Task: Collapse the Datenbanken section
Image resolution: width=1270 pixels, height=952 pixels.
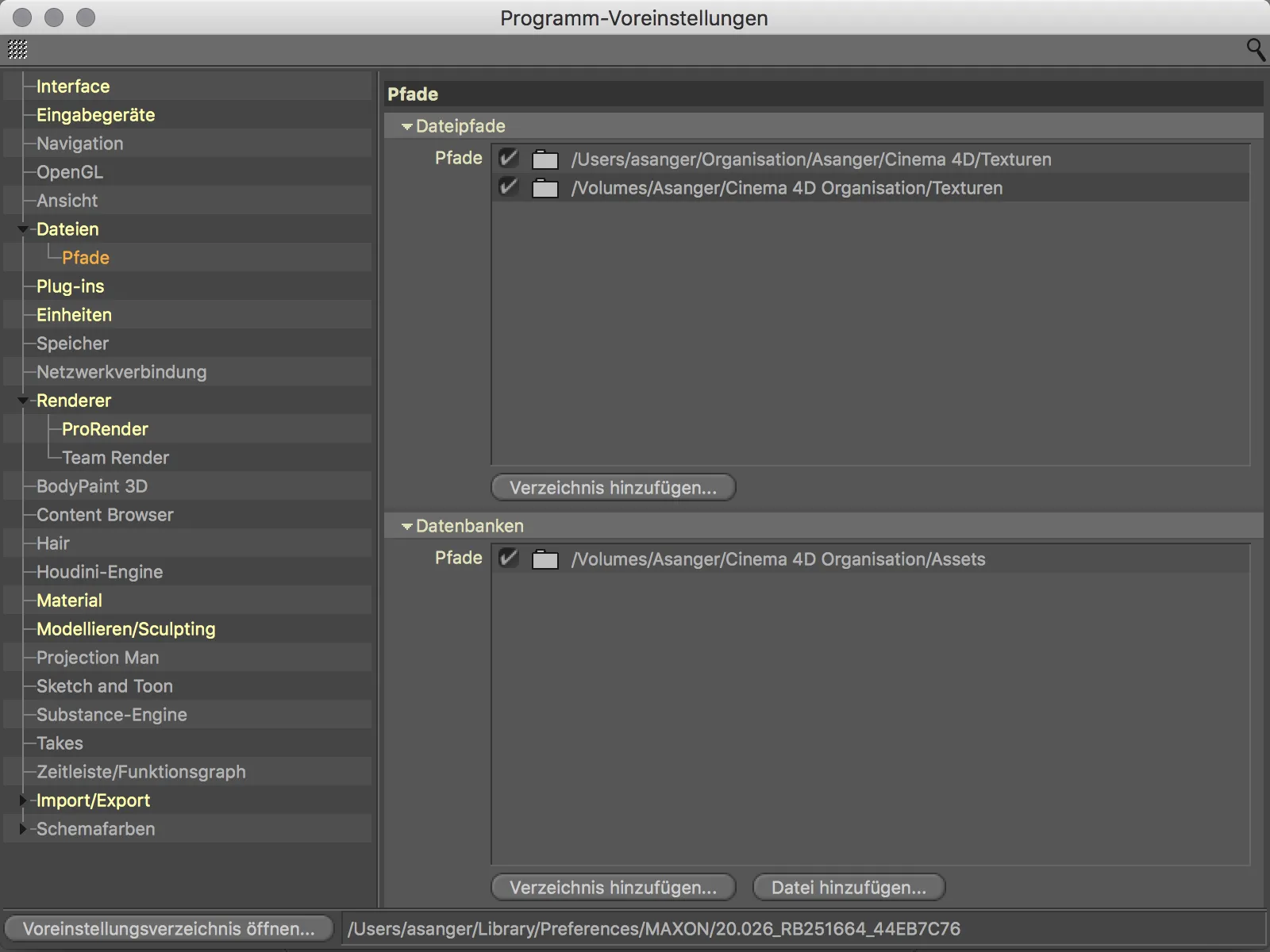Action: point(407,526)
